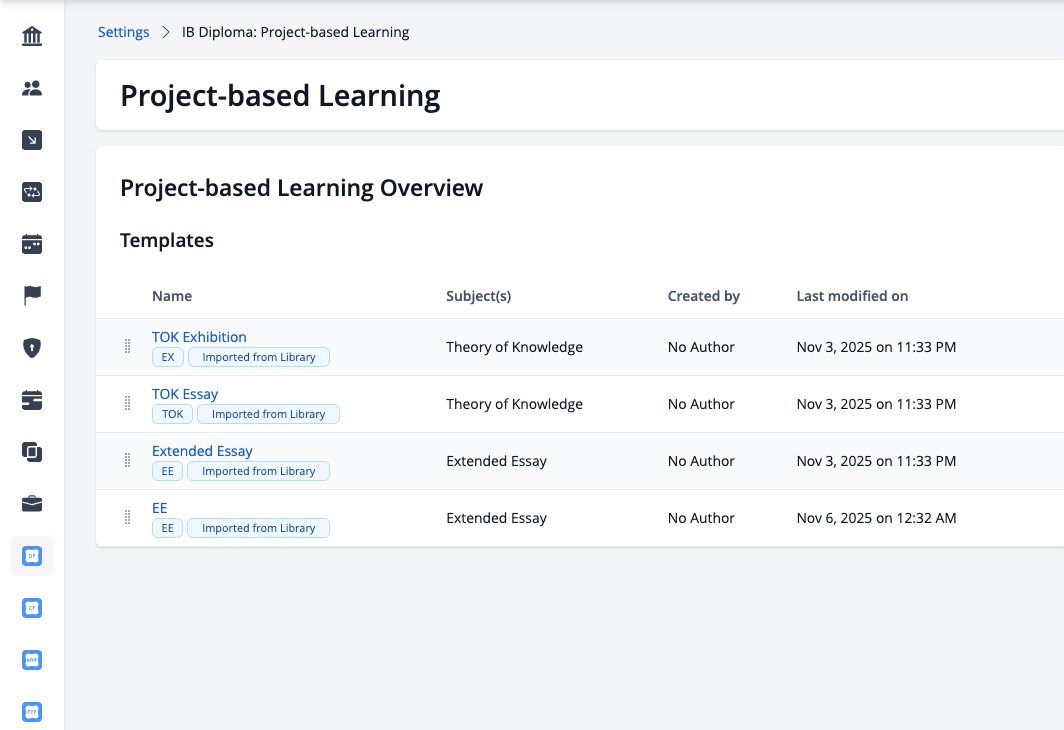Click the drag handle for EE template row

[128, 518]
